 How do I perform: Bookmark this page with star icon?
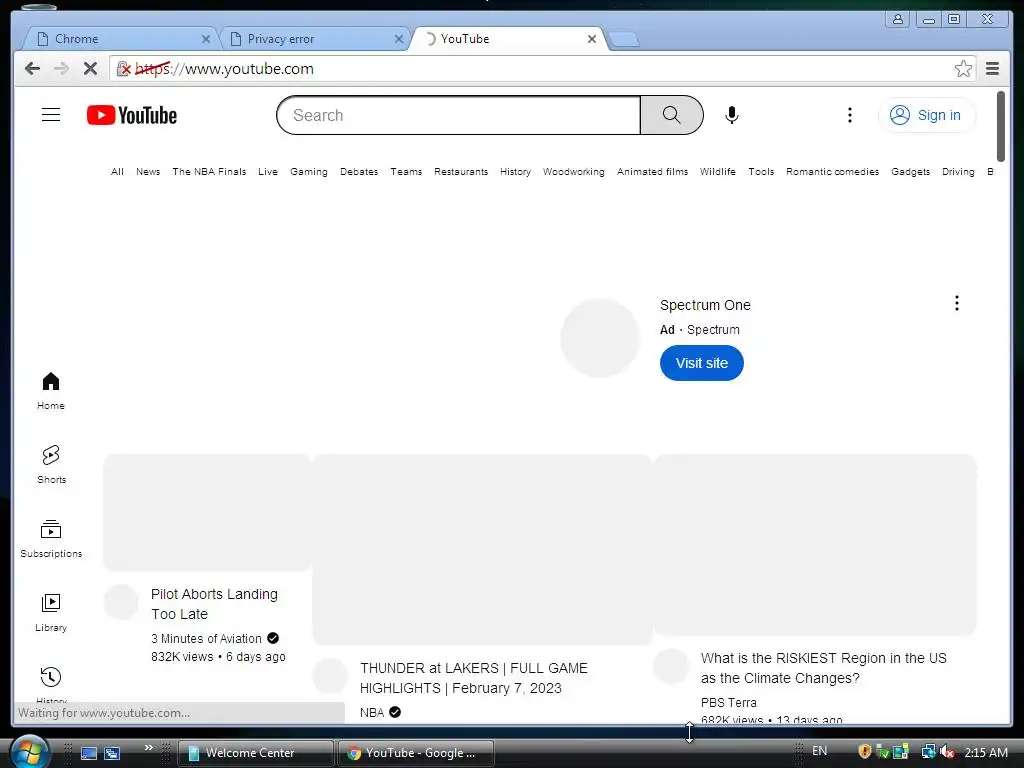(x=963, y=69)
